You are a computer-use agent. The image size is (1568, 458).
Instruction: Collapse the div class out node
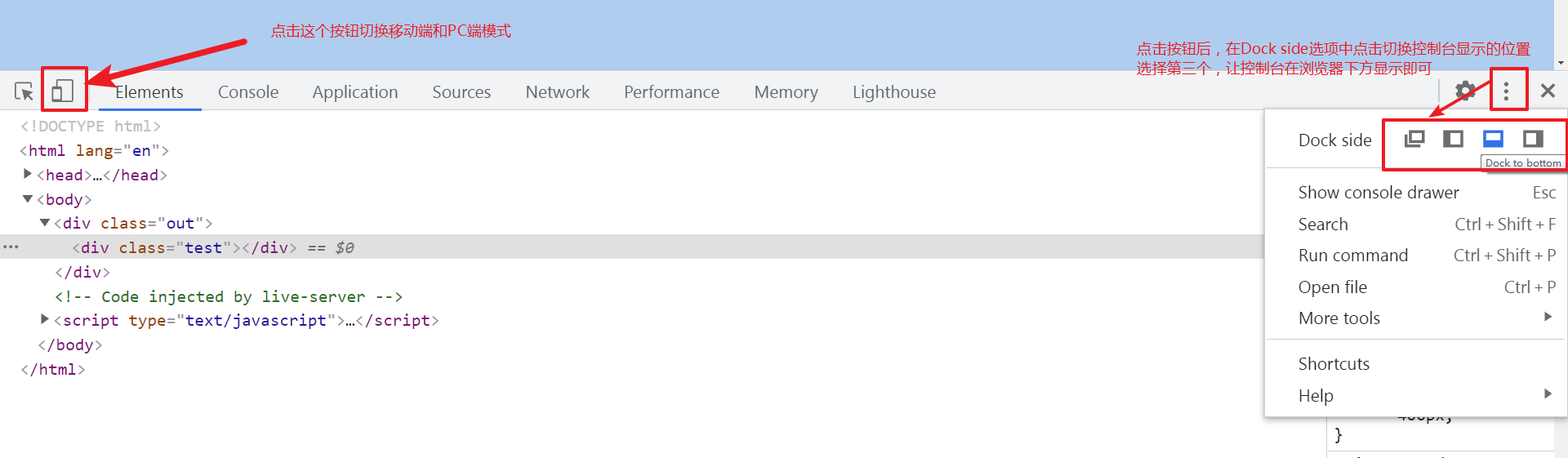click(x=45, y=222)
